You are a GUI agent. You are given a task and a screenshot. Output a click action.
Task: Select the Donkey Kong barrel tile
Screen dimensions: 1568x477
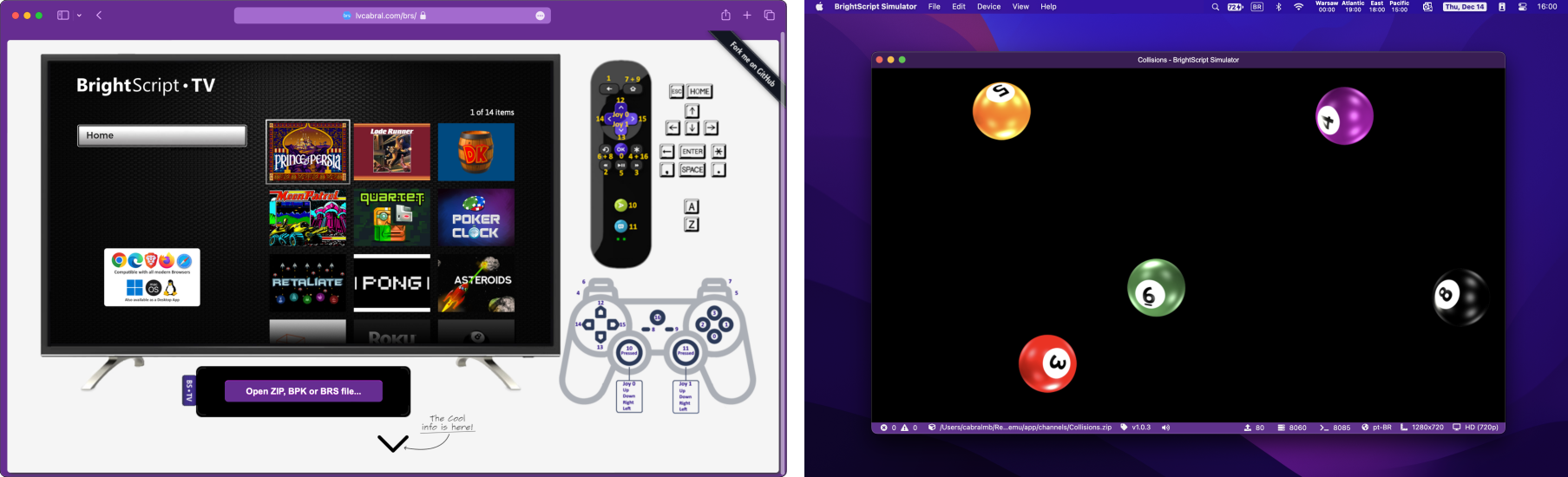[476, 152]
